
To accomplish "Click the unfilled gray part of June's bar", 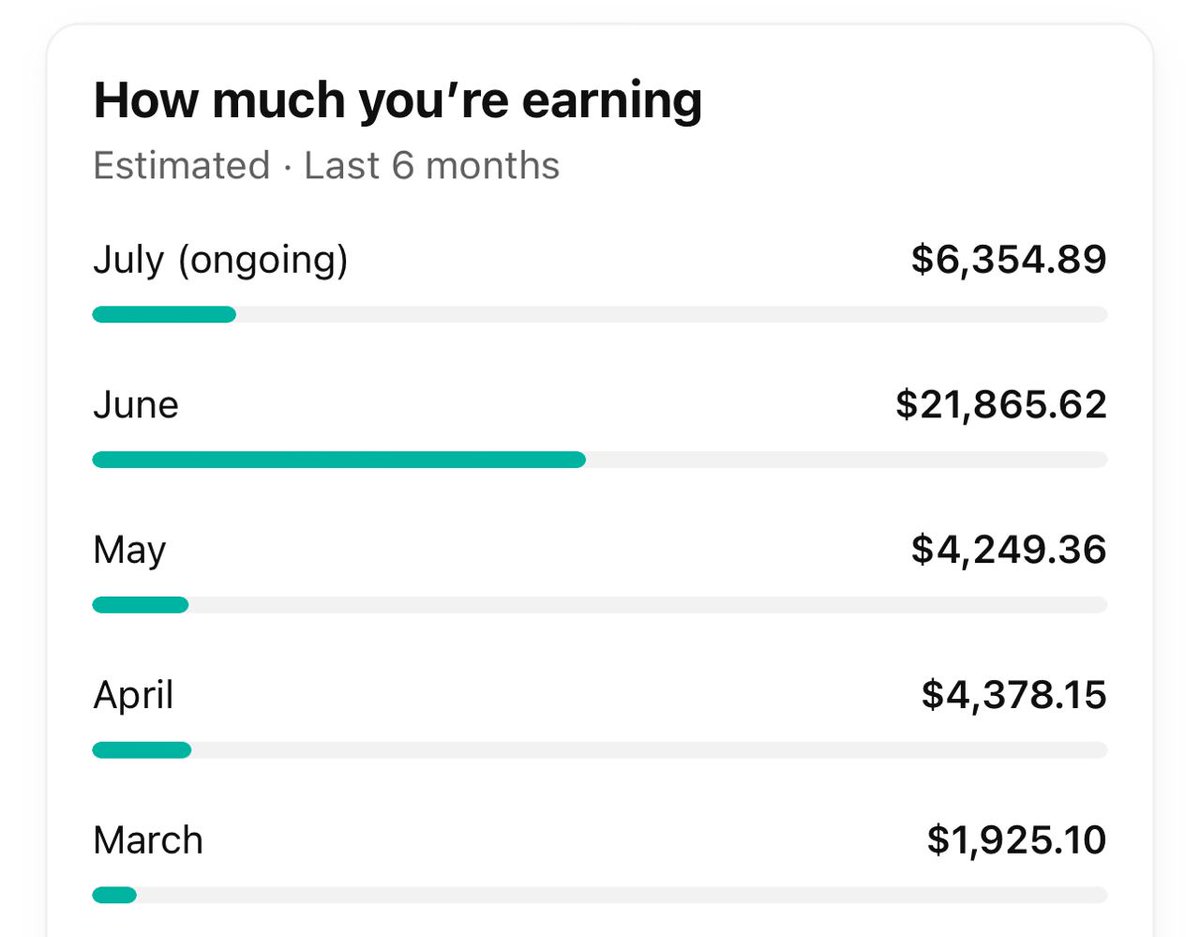I will coord(845,459).
